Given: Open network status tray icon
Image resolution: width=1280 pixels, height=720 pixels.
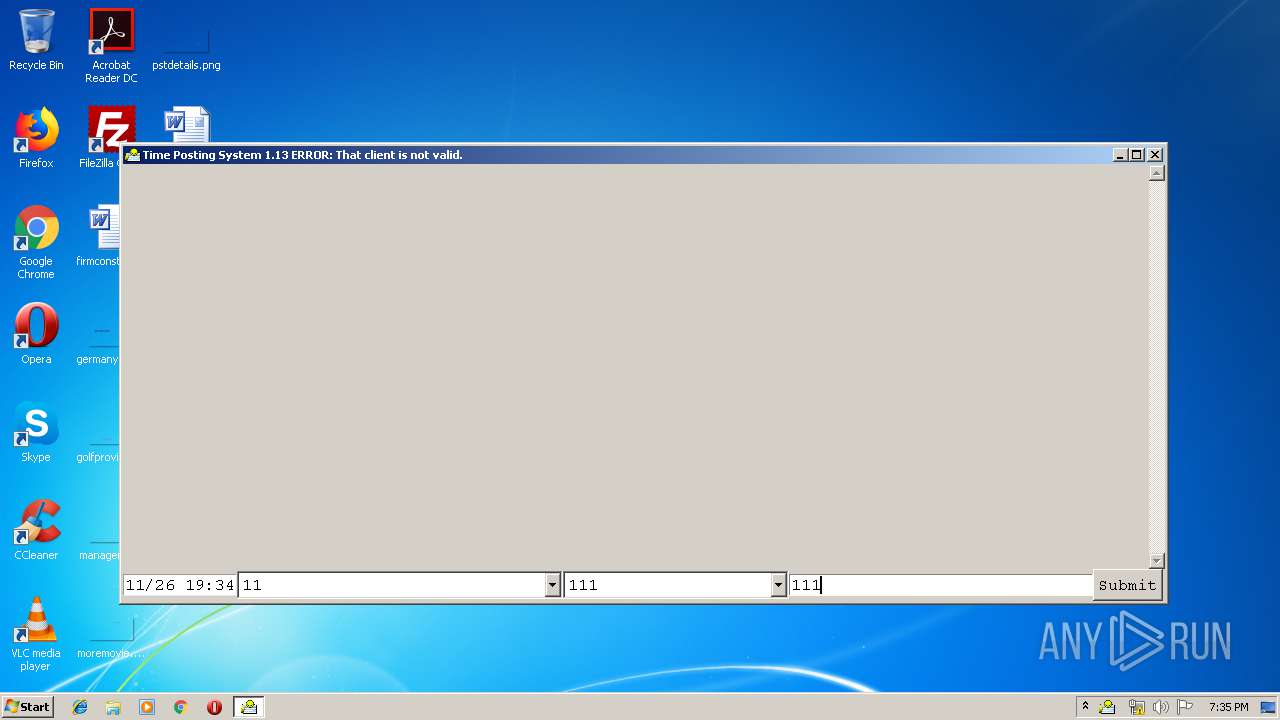Looking at the screenshot, I should click(1136, 707).
